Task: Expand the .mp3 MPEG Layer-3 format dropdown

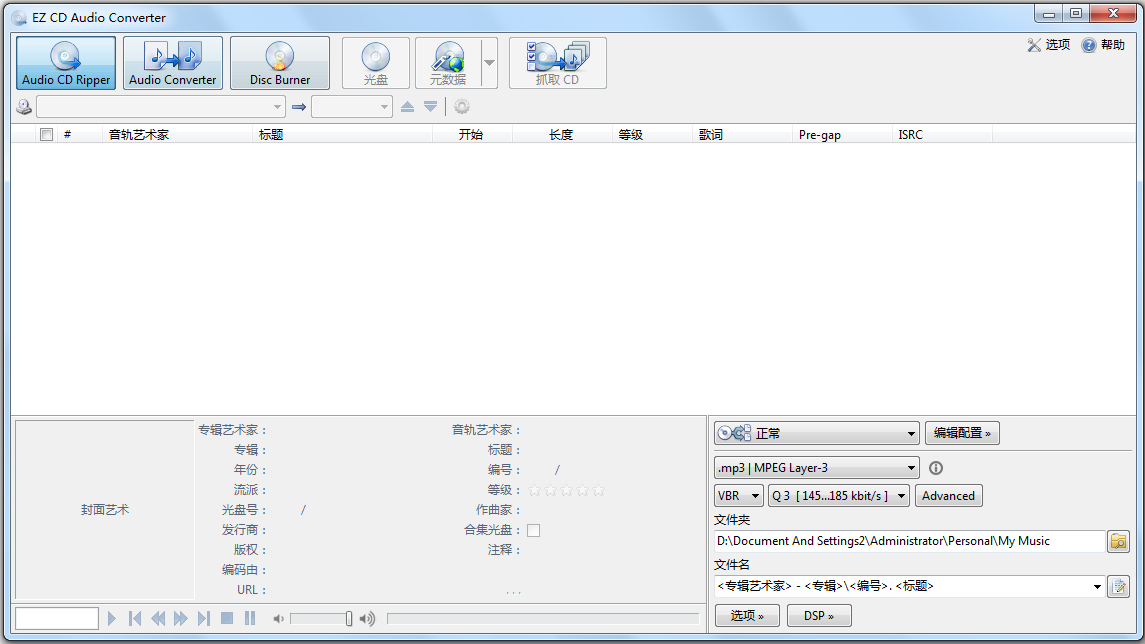Action: 816,468
